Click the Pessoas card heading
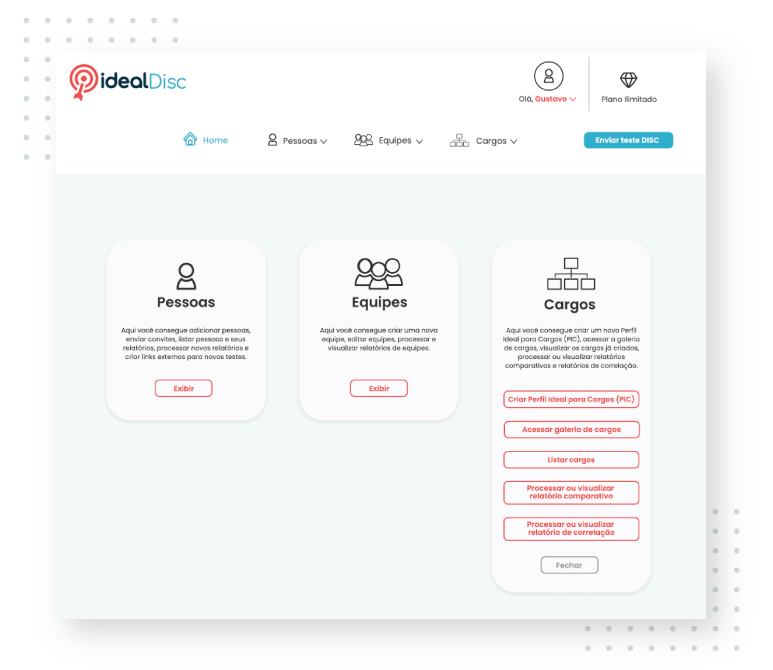Screen dimensions: 773x670 186,302
